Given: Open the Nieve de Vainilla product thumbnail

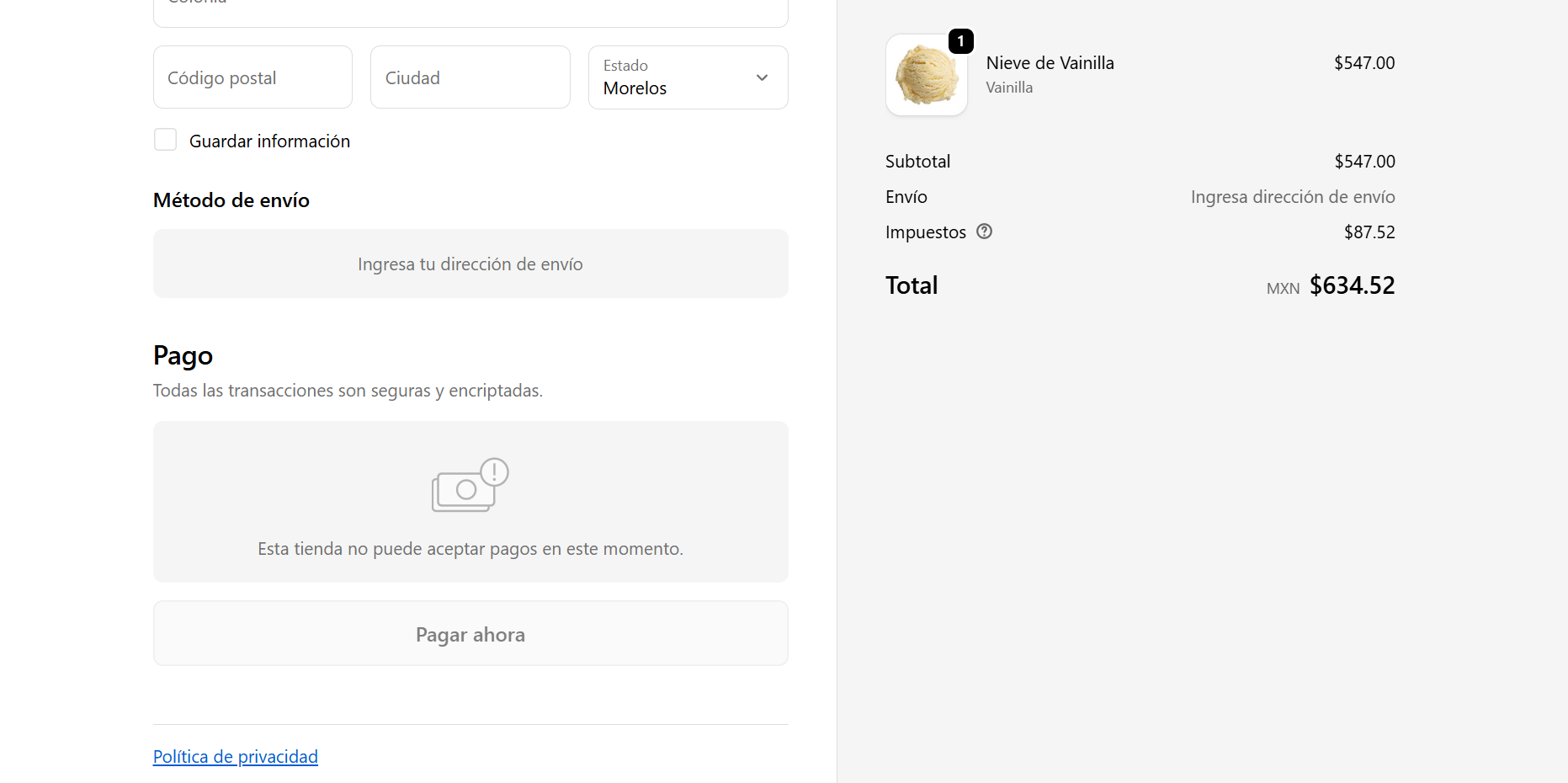Looking at the screenshot, I should pos(927,75).
